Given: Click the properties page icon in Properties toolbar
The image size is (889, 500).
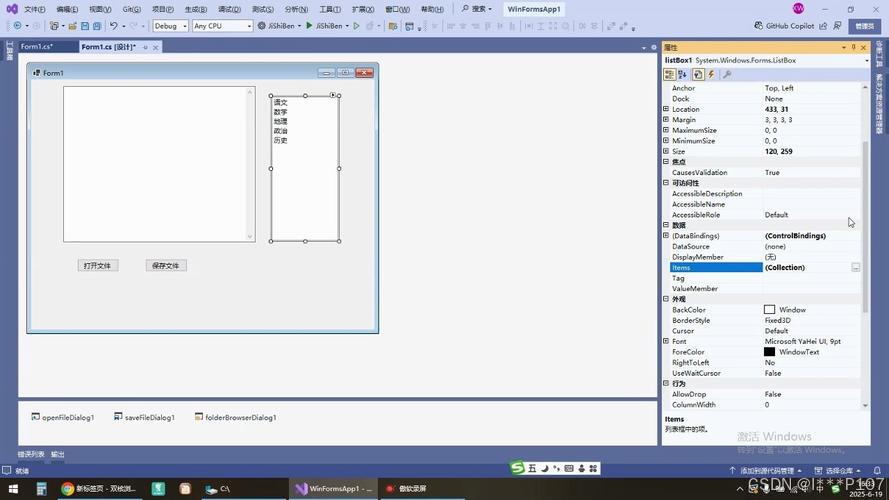Looking at the screenshot, I should coord(698,75).
